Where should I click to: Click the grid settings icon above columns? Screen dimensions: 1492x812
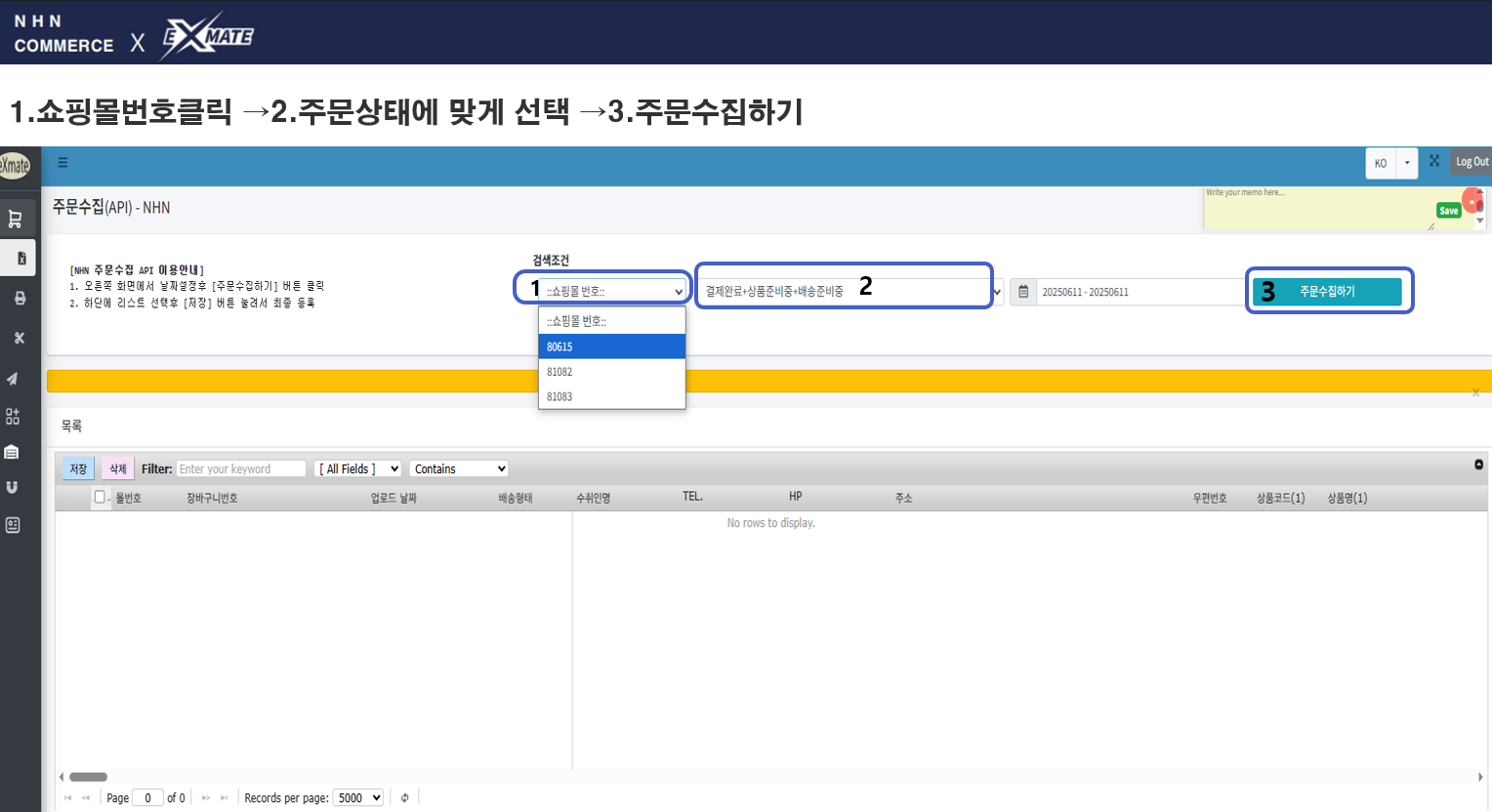coord(1478,465)
